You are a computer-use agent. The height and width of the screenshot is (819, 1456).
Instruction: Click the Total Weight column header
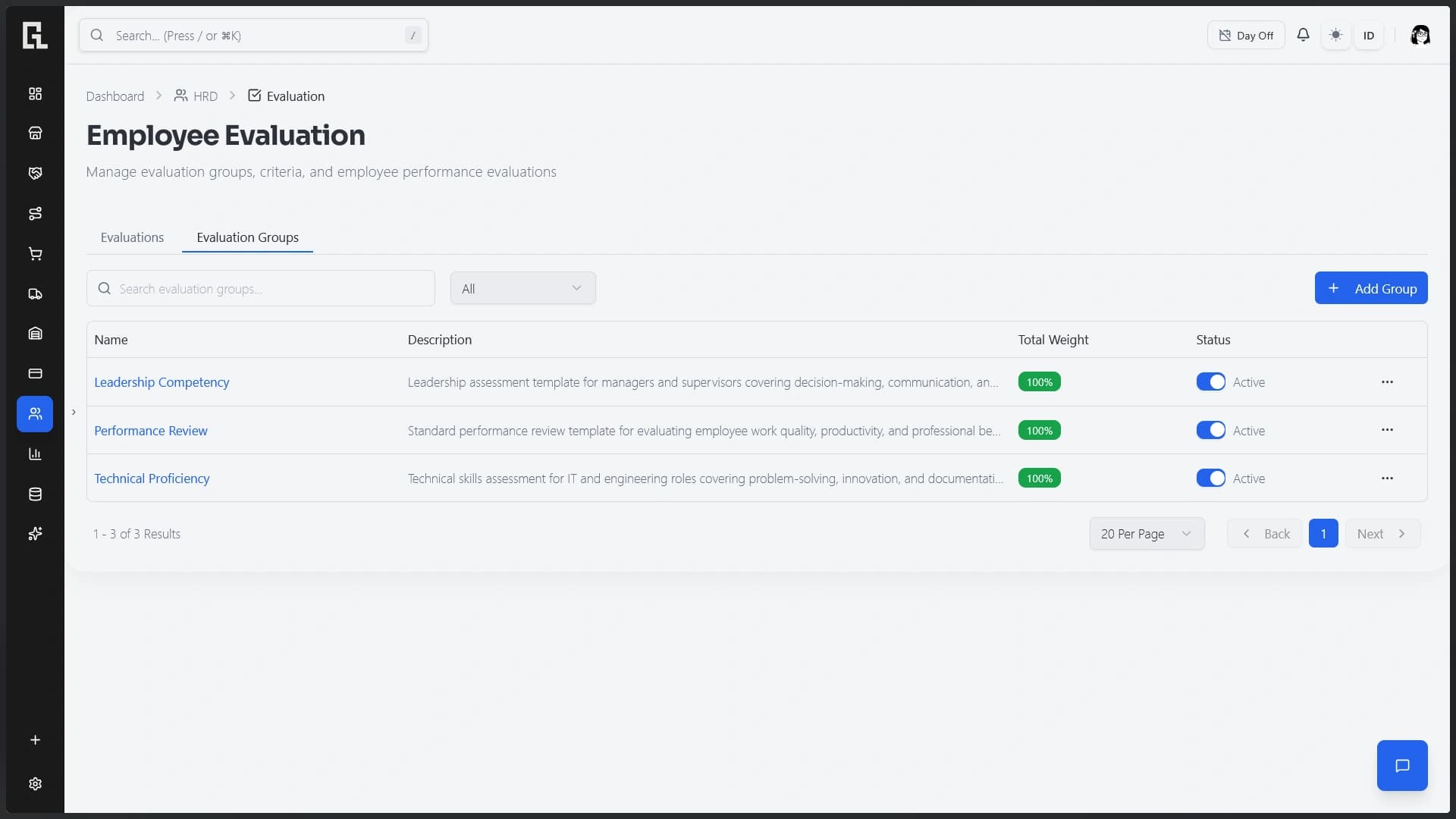point(1053,339)
